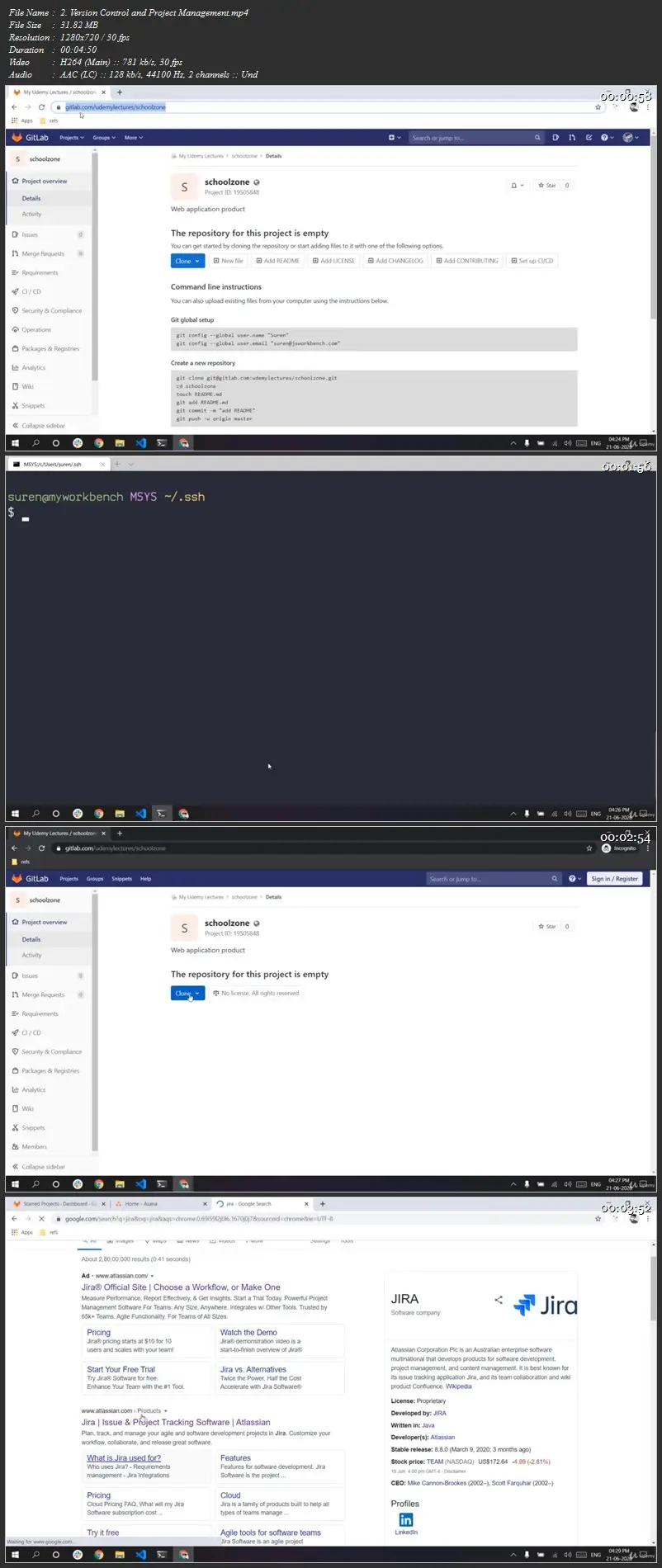Open the notification bell dropdown beside Star in signed-in GitLab
The height and width of the screenshot is (1568, 662).
(518, 186)
